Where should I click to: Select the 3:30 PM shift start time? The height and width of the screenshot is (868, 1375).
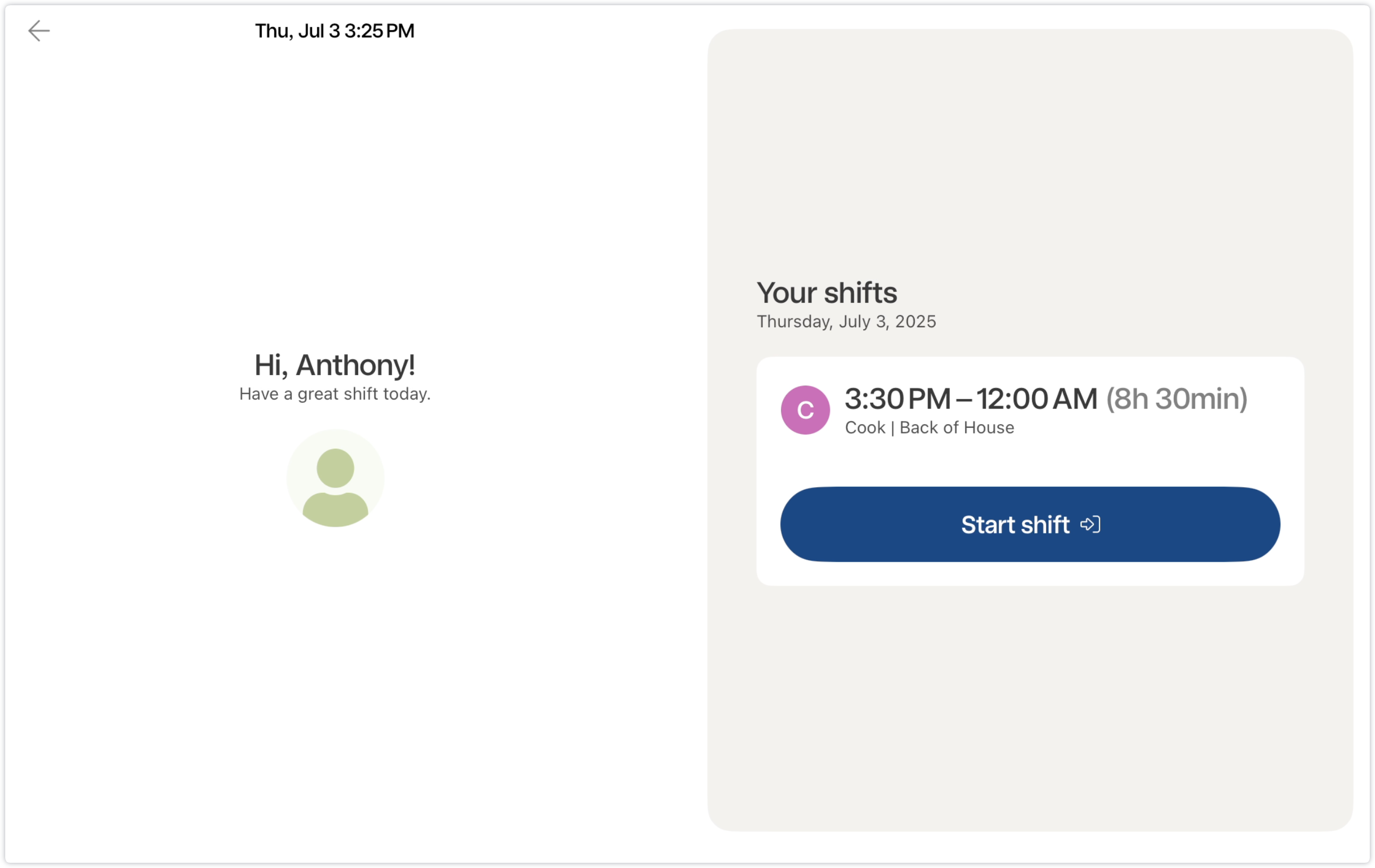pyautogui.click(x=898, y=399)
